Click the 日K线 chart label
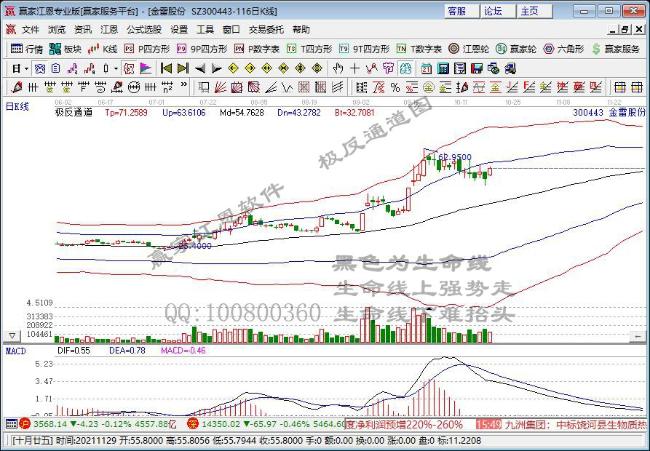This screenshot has height=451, width=650. click(17, 107)
